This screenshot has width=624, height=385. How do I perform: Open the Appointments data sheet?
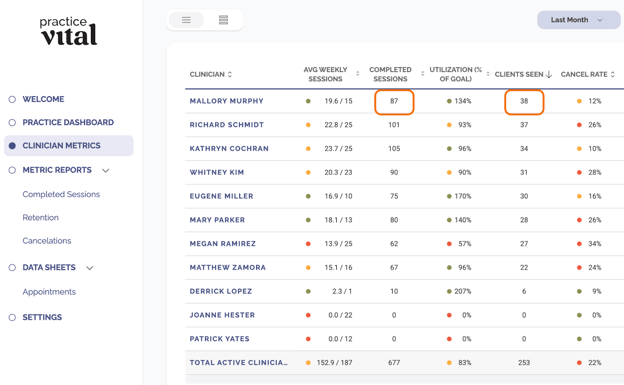49,292
